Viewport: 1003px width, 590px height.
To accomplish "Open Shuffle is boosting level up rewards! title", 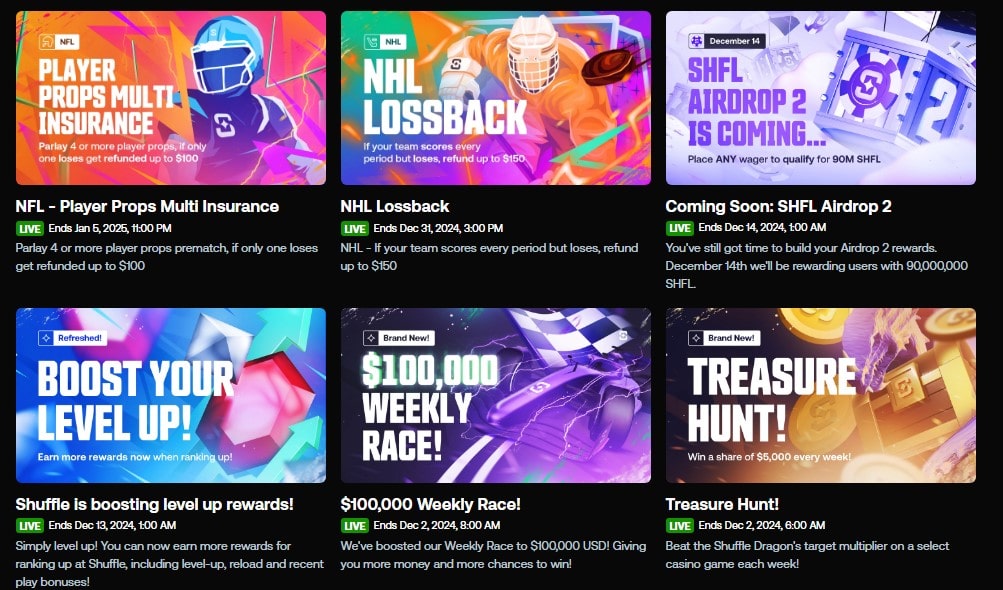I will click(x=154, y=504).
